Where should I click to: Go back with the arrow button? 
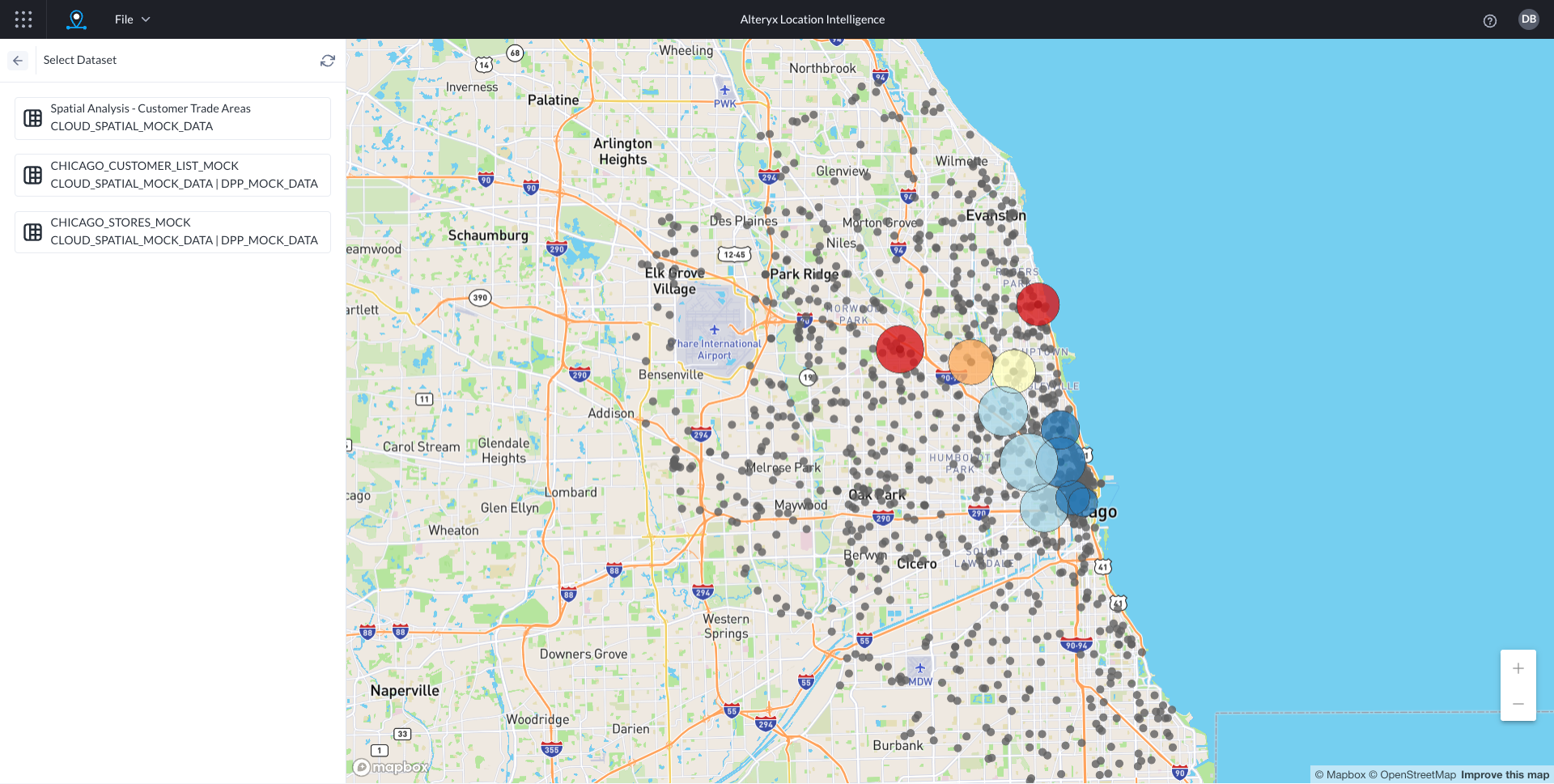coord(18,61)
